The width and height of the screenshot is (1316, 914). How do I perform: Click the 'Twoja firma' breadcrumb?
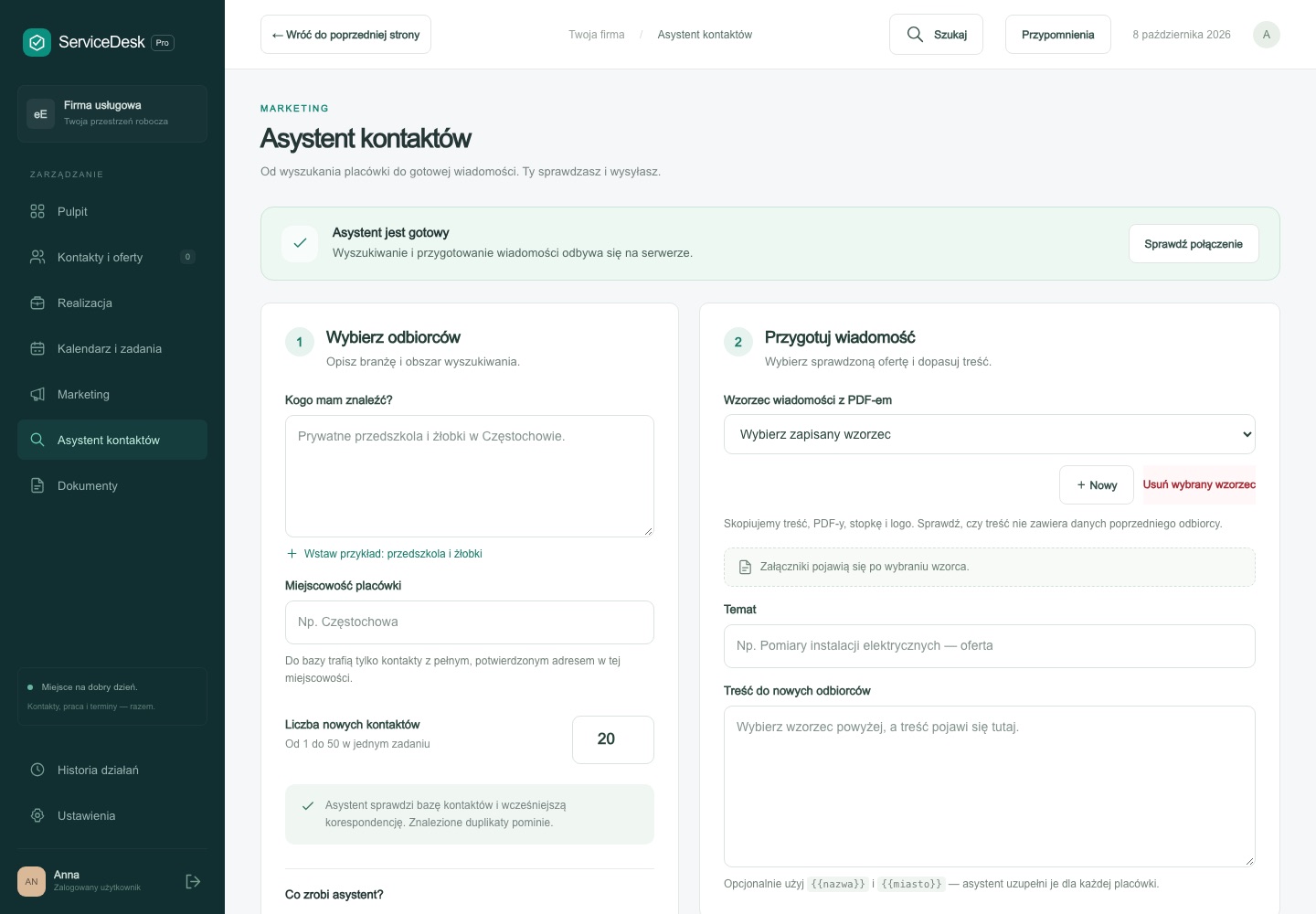click(x=597, y=35)
